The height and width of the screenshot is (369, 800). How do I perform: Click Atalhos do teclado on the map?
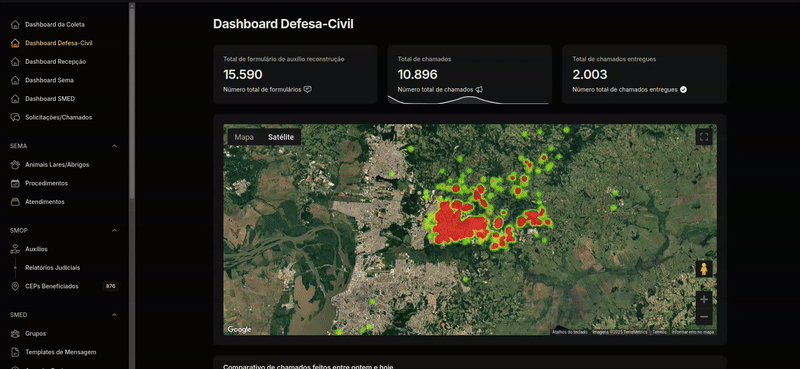pos(569,332)
